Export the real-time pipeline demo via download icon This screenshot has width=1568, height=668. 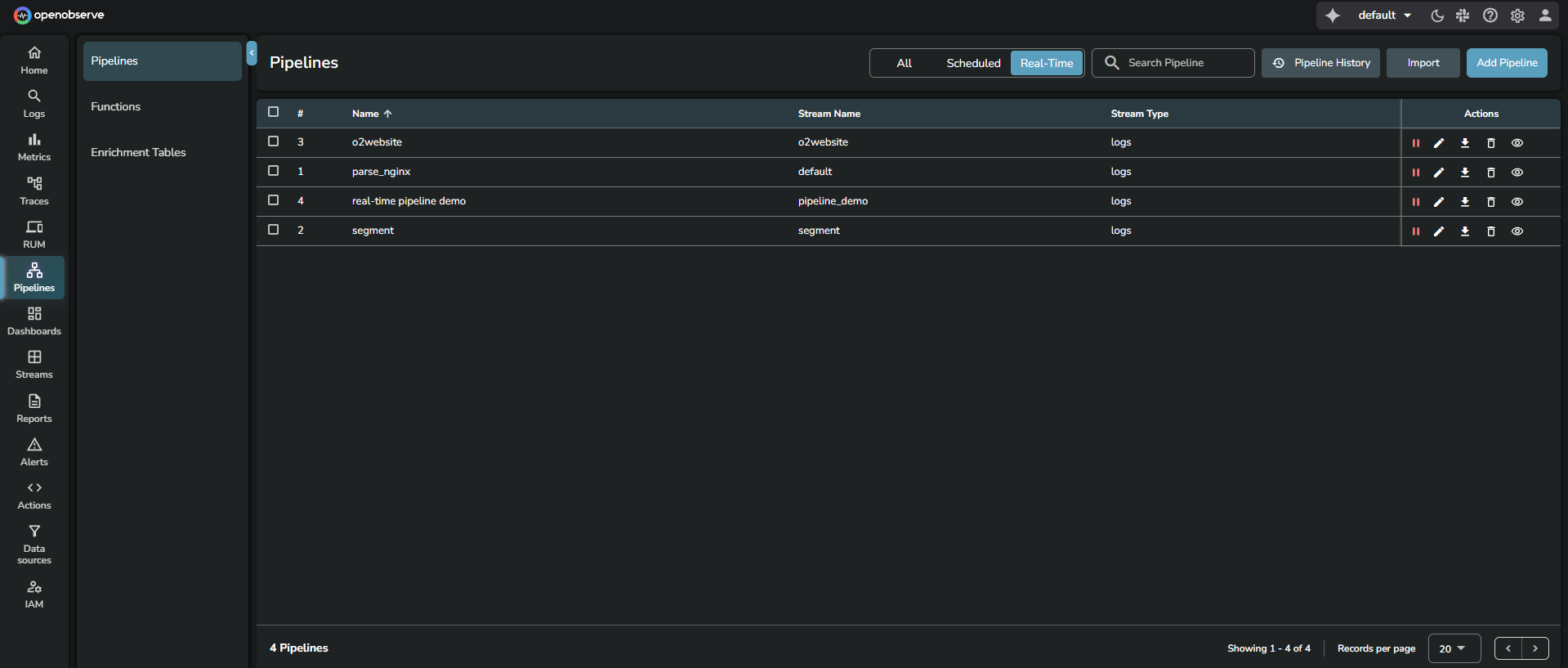click(x=1465, y=202)
